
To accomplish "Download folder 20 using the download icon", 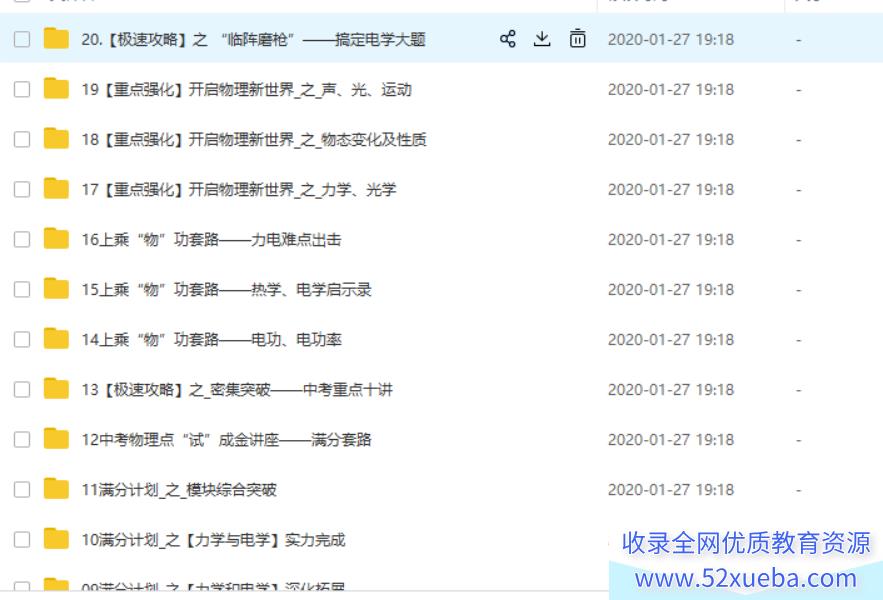I will coord(542,39).
